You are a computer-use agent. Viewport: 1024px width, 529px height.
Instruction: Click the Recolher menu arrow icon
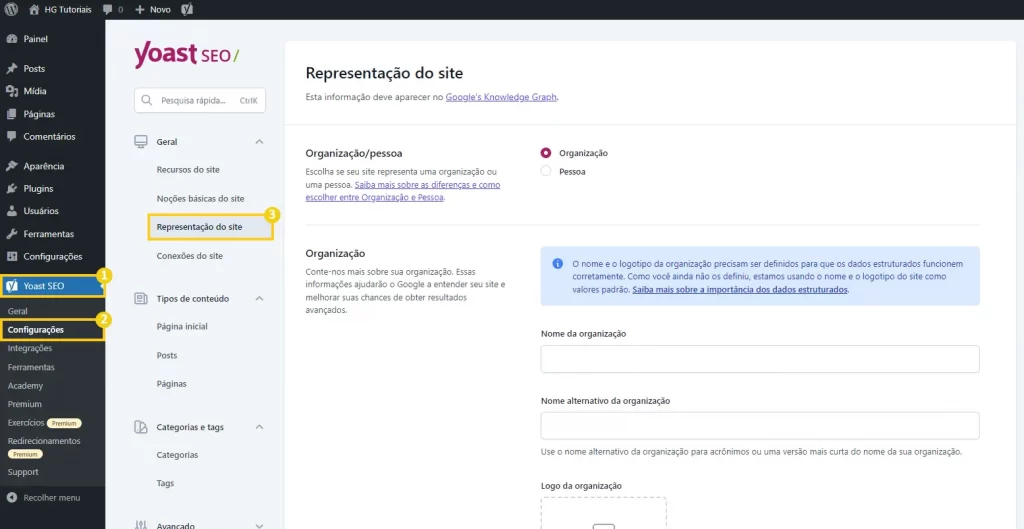11,498
